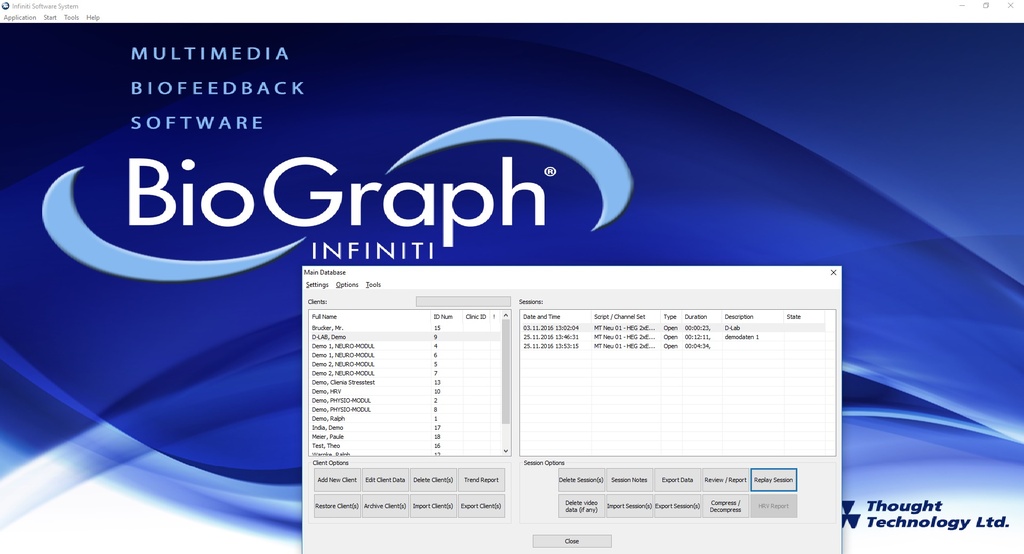The width and height of the screenshot is (1024, 554).
Task: Open the Application menu
Action: pyautogui.click(x=20, y=18)
